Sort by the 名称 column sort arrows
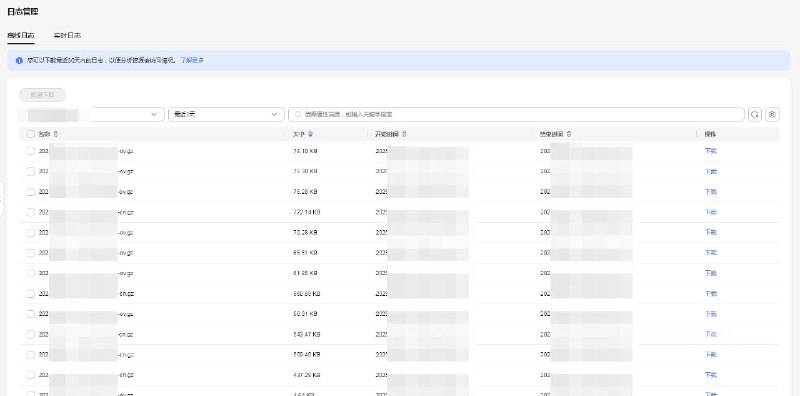This screenshot has height=396, width=800. (56, 134)
